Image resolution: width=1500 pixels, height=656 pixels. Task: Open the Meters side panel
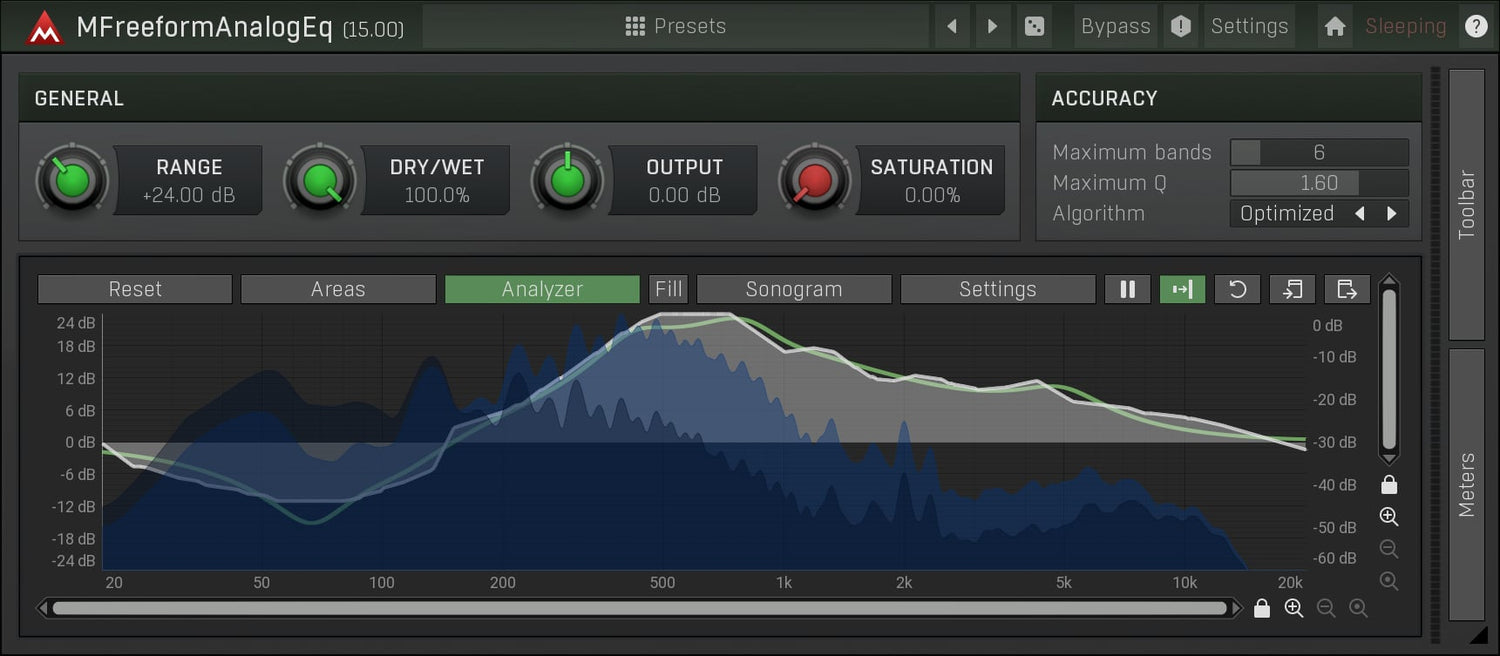1466,484
